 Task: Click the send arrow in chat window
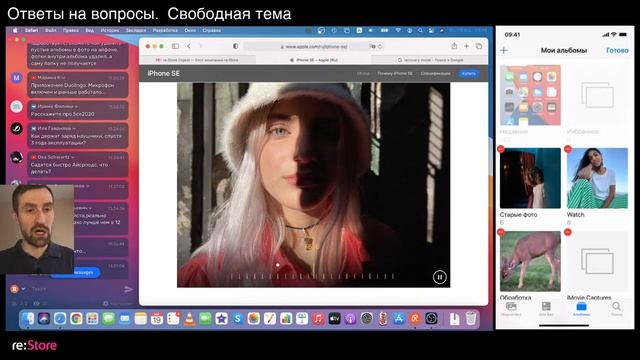pyautogui.click(x=128, y=289)
